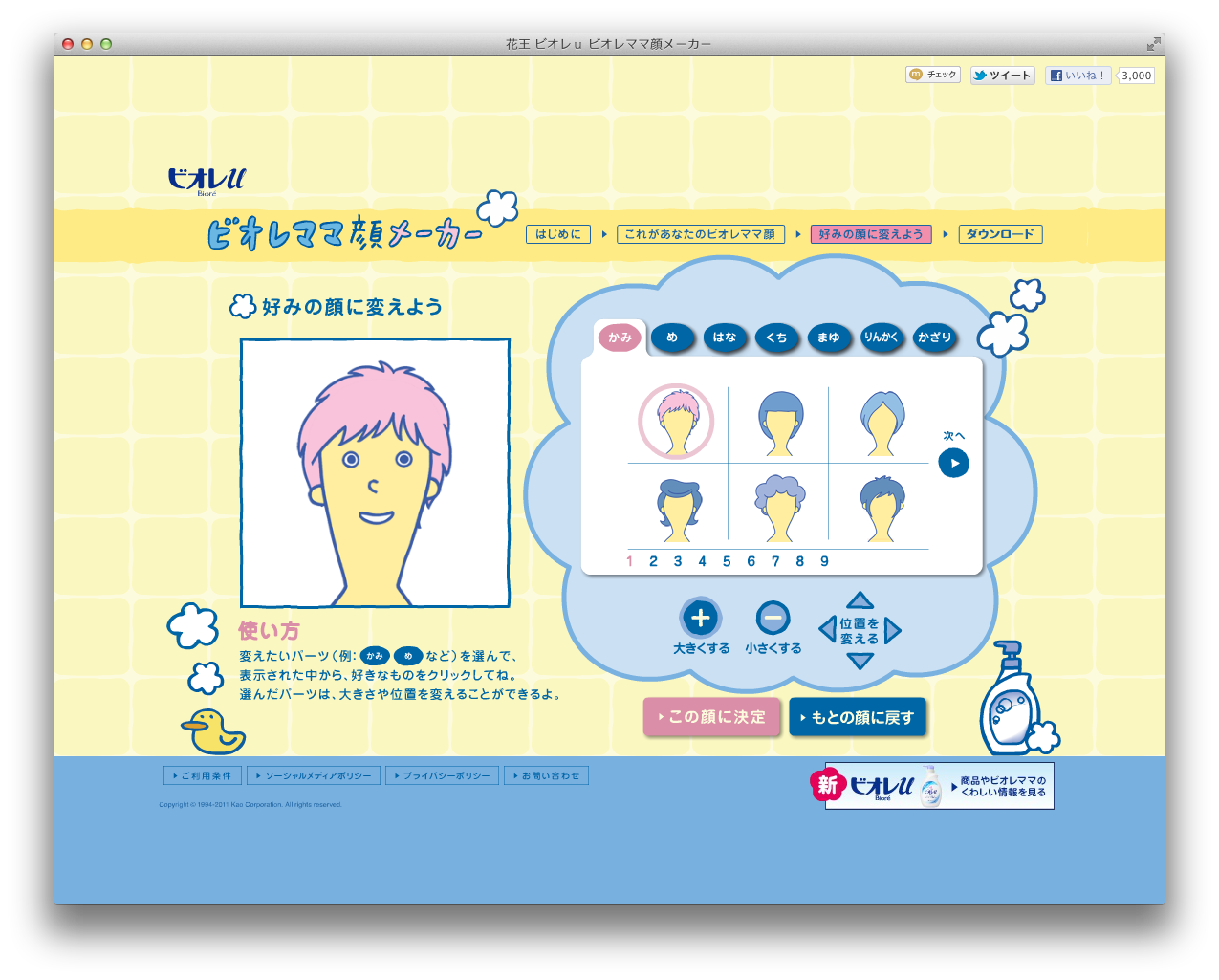The image size is (1219, 980).
Task: Open the かざり (accessories) tab
Action: point(934,338)
